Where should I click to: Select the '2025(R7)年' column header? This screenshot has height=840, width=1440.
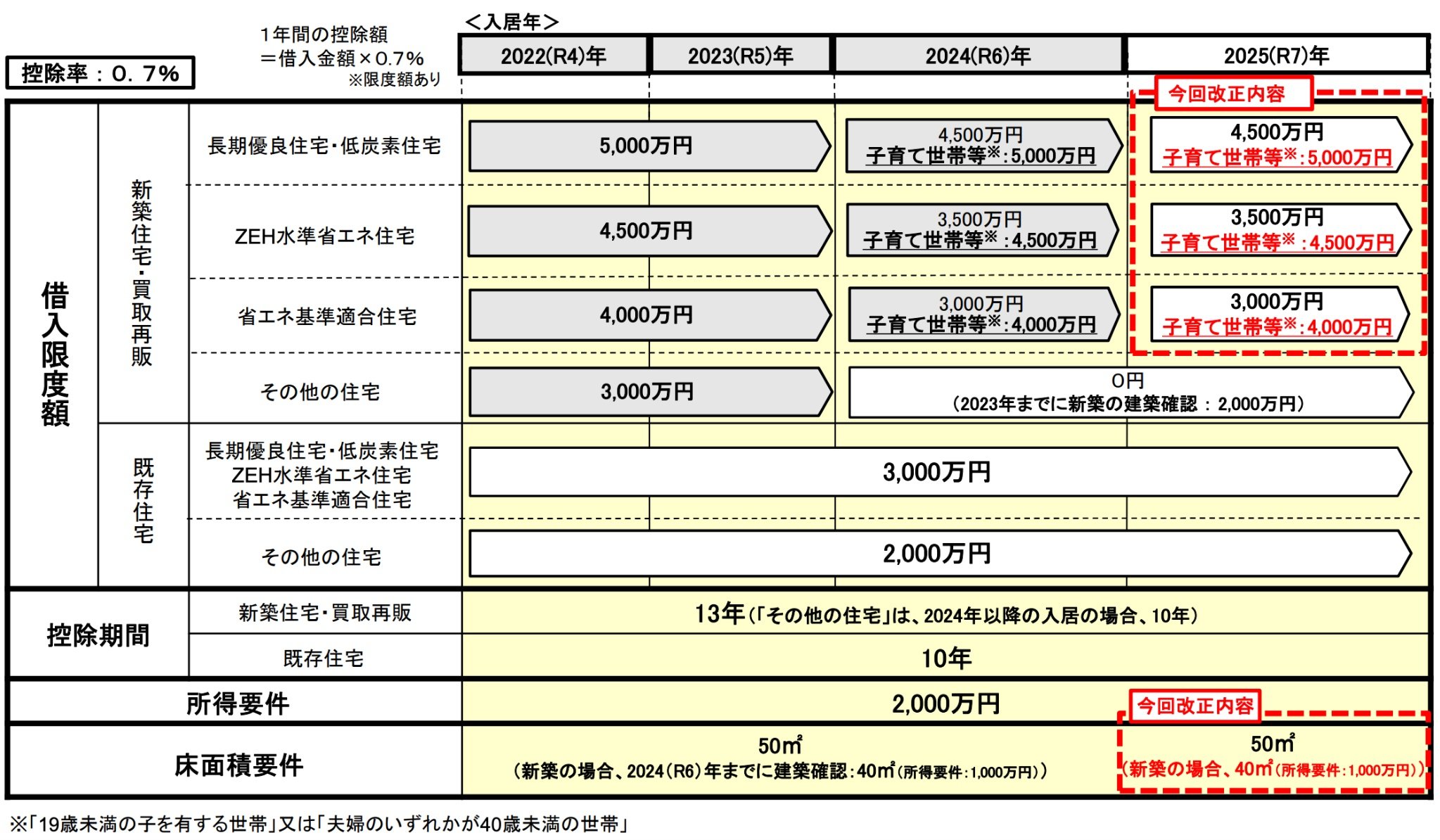[x=1277, y=55]
